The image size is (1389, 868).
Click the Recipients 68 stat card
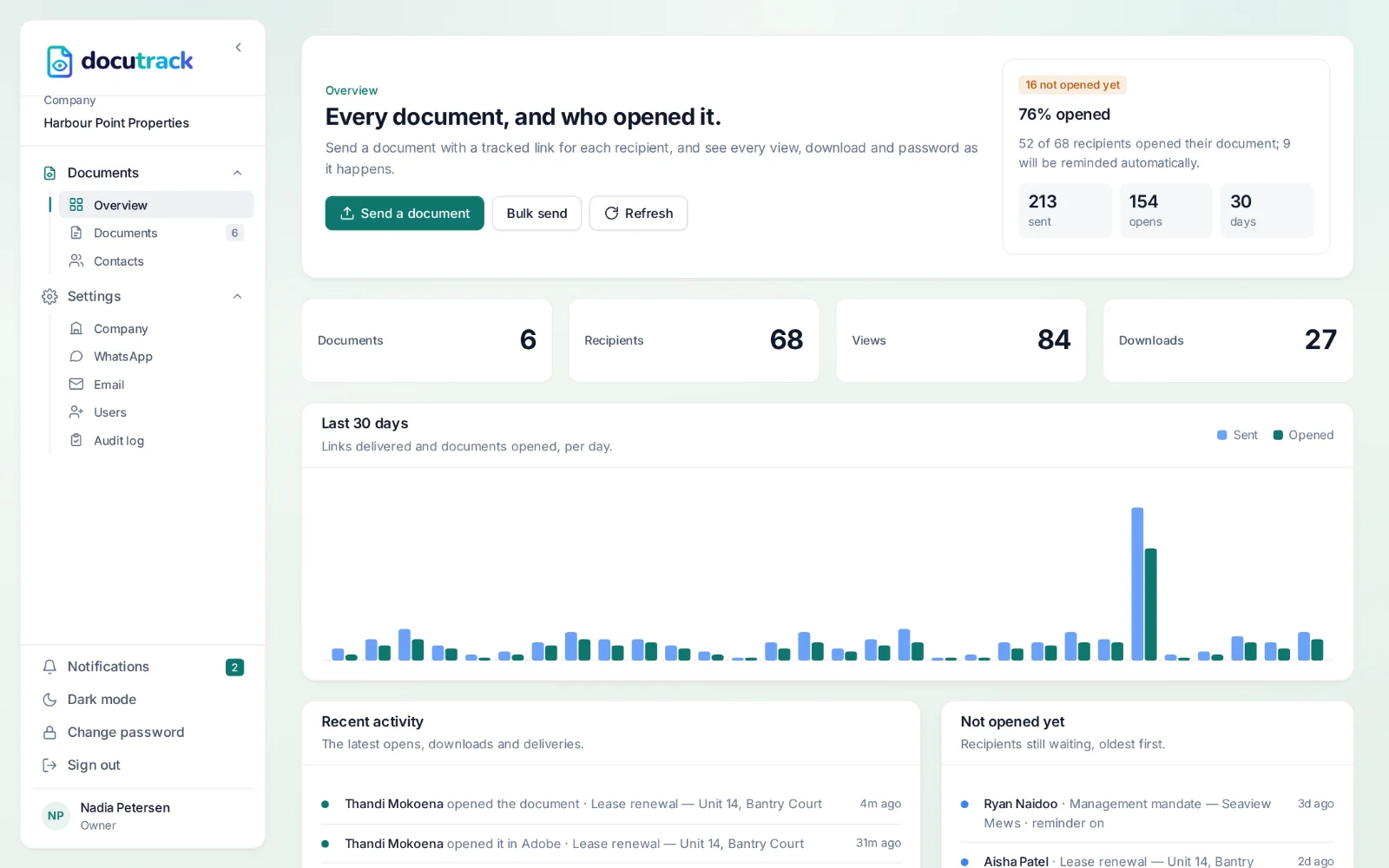(694, 340)
